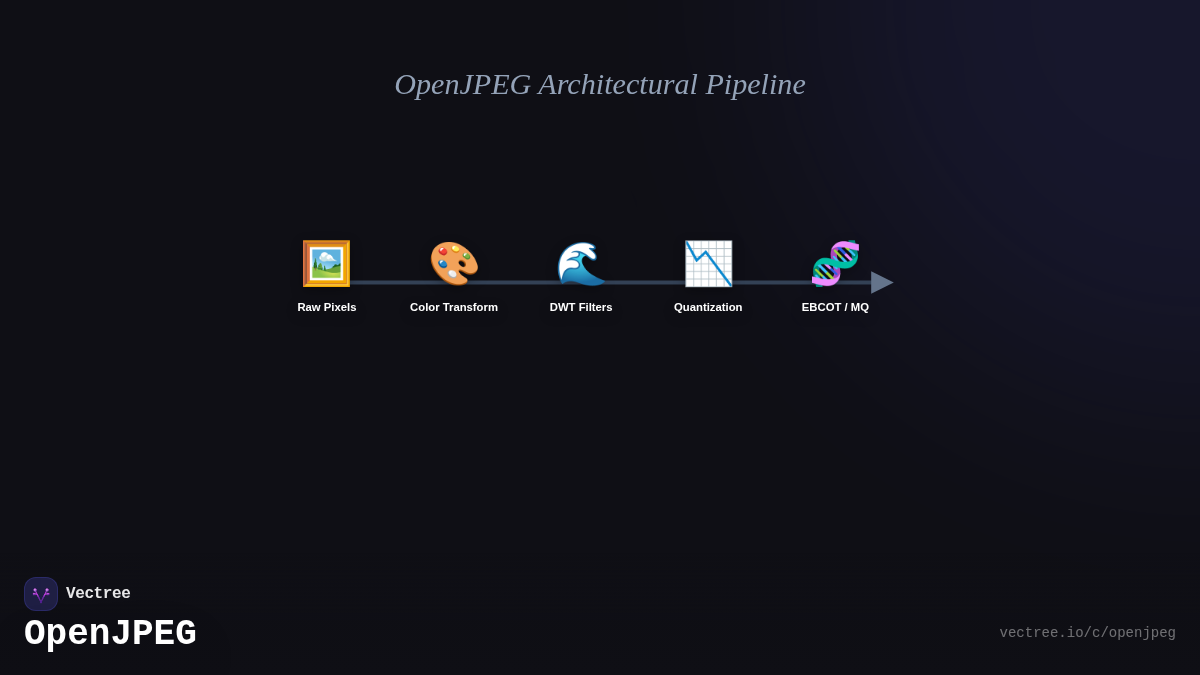Open the vectree.io/c/openjpeg link

point(1087,632)
